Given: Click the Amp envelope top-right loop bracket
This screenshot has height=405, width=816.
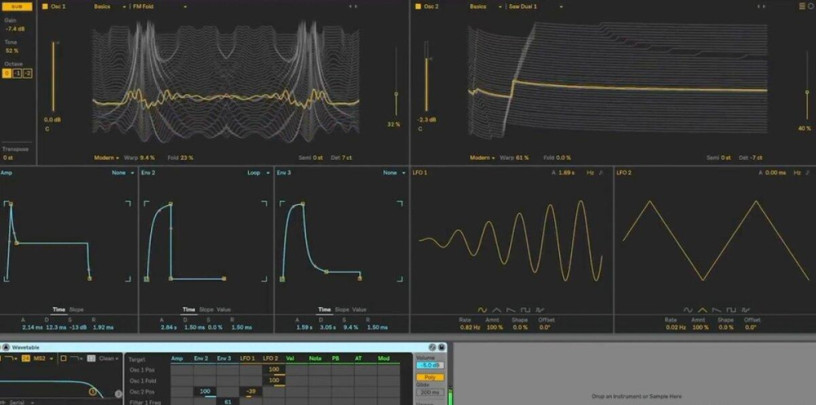Looking at the screenshot, I should pyautogui.click(x=128, y=204).
